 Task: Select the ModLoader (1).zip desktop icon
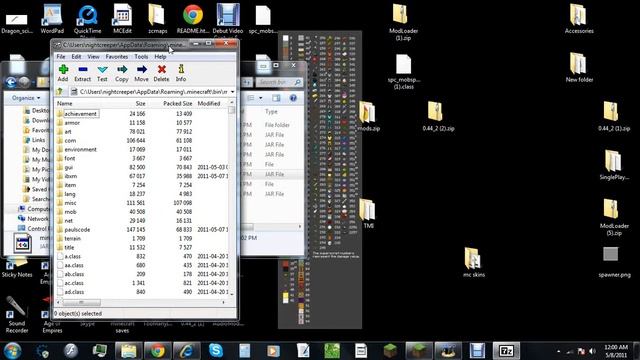[403, 22]
